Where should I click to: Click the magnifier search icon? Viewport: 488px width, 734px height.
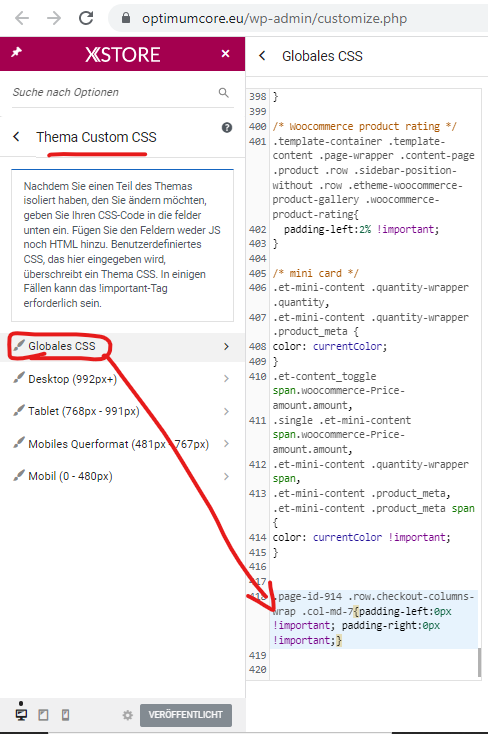click(x=223, y=93)
